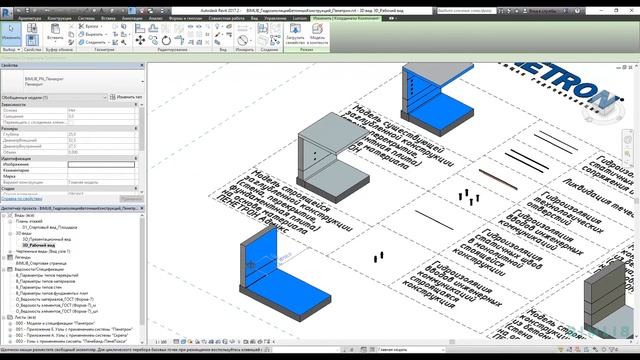Open В_Параметры типов фундаментных плит schedule
This screenshot has width=640, height=360.
51,293
